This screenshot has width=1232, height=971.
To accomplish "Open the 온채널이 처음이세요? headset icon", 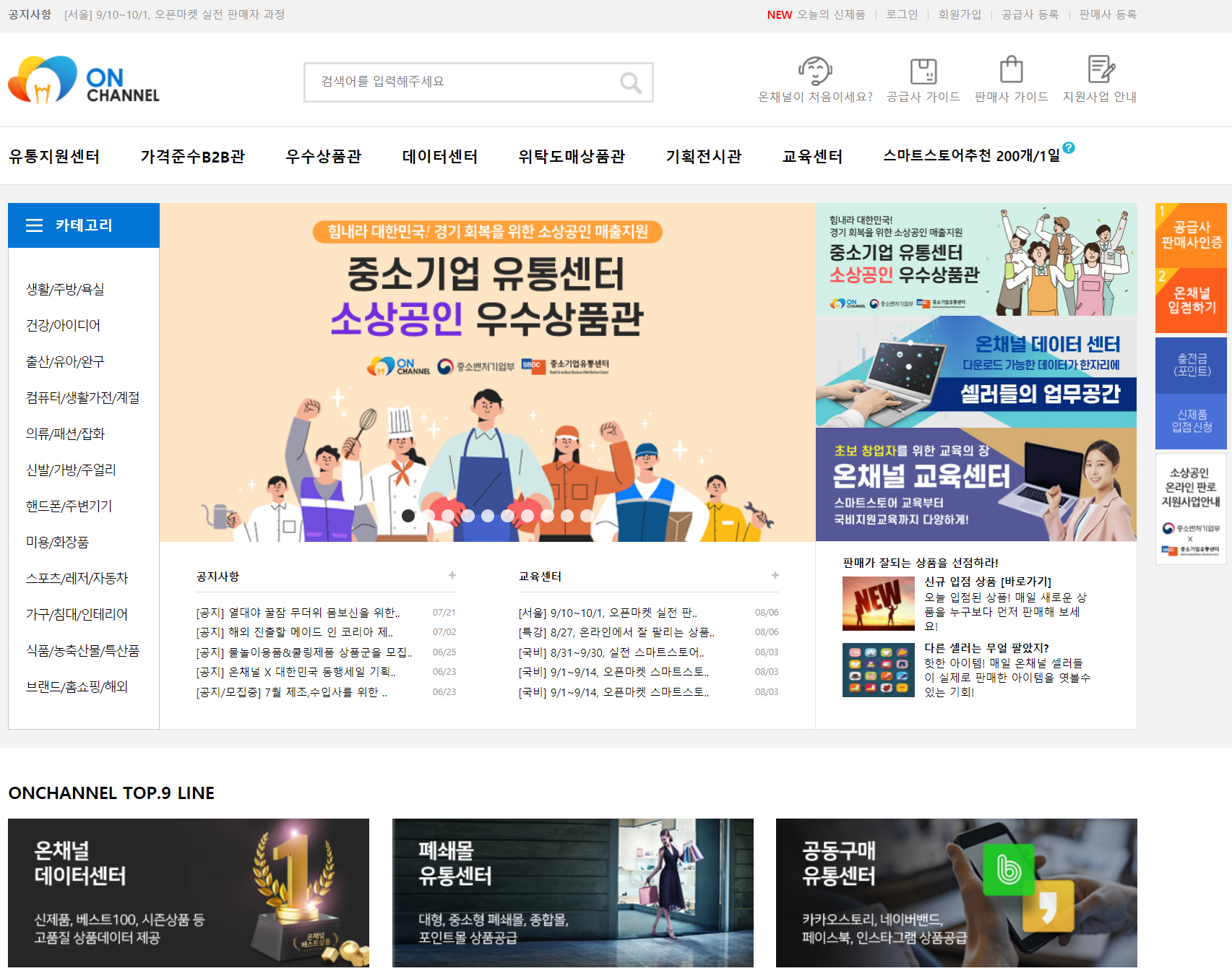I will point(815,71).
